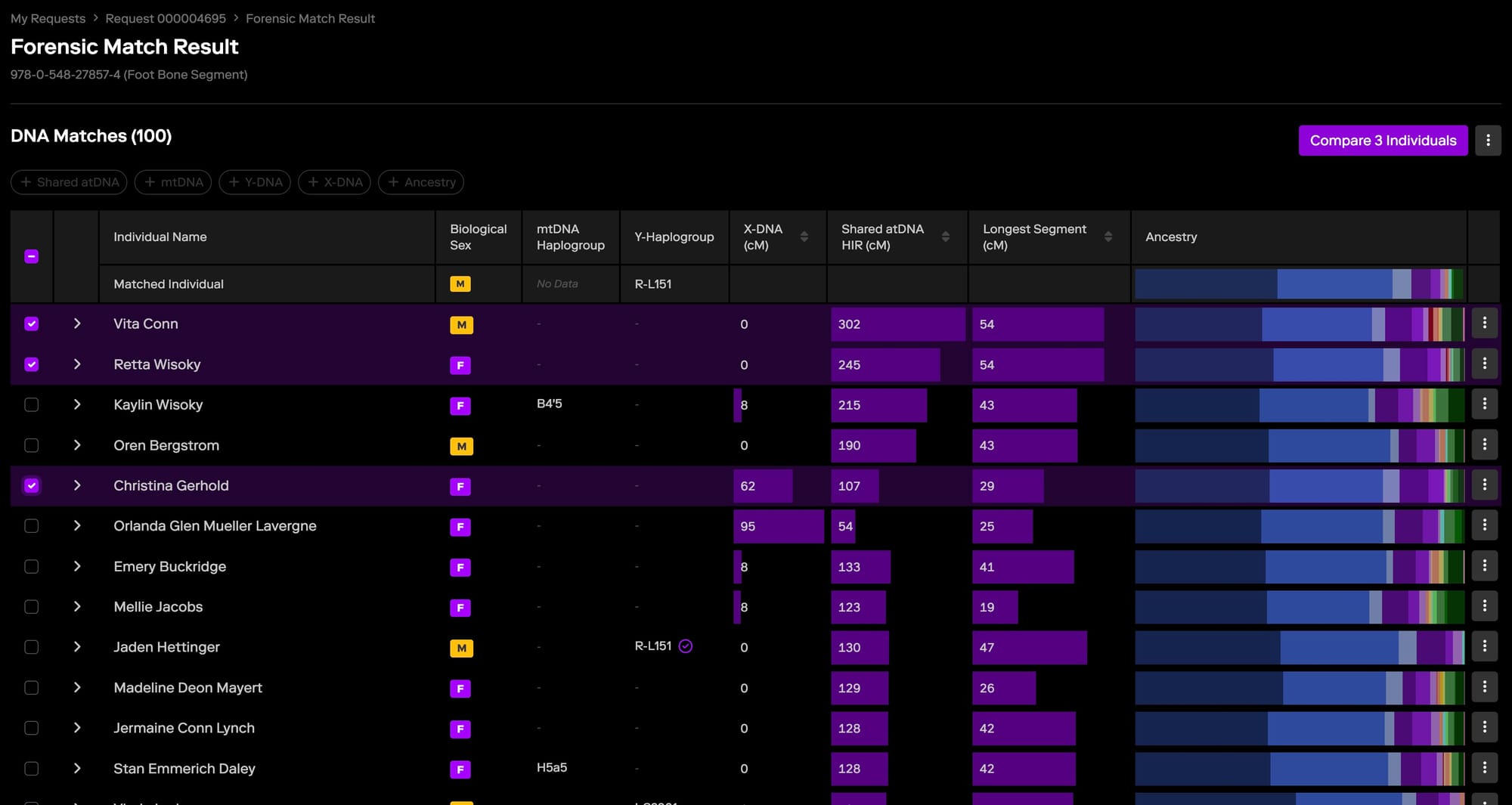Image resolution: width=1512 pixels, height=805 pixels.
Task: Click verified badge beside Jaden Hettinger's R-L151
Action: coord(686,646)
